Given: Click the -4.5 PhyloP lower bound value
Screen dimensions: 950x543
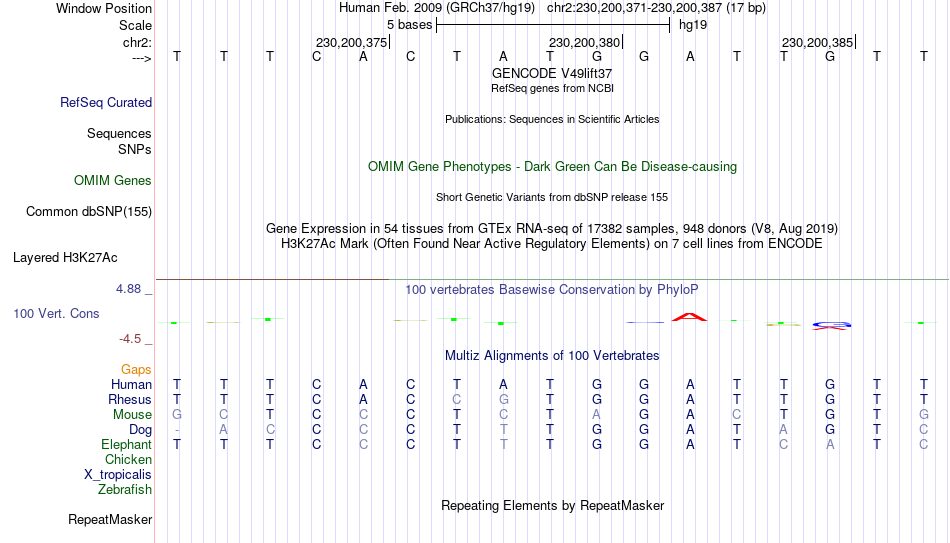Looking at the screenshot, I should pos(130,339).
